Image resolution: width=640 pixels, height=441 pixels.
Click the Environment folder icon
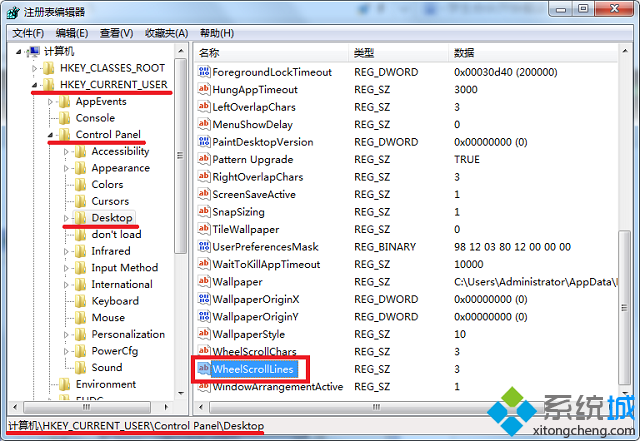(64, 384)
